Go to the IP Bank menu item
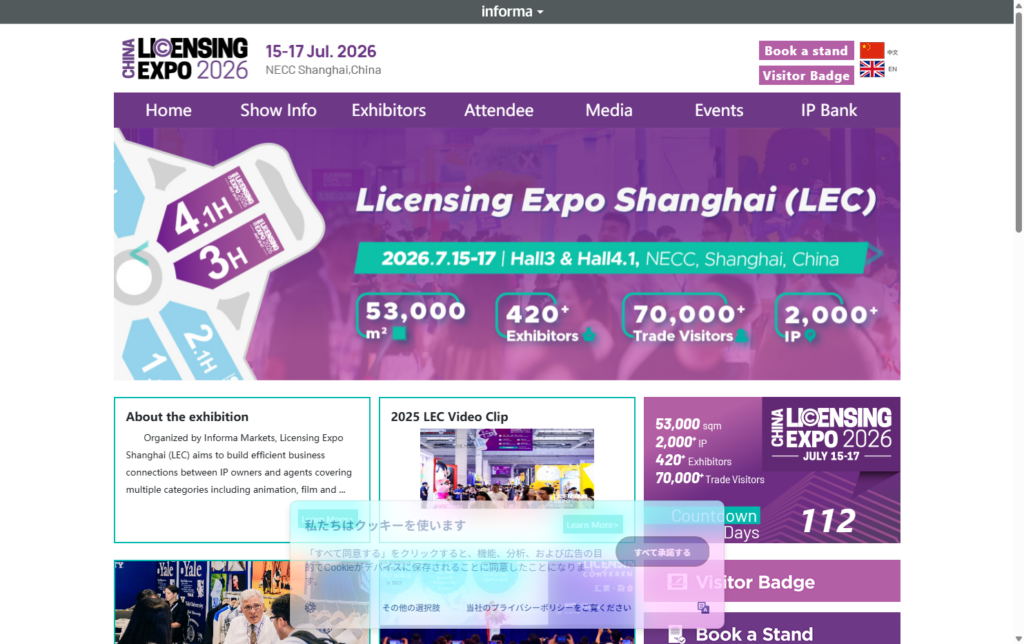The height and width of the screenshot is (644, 1024). tap(829, 110)
